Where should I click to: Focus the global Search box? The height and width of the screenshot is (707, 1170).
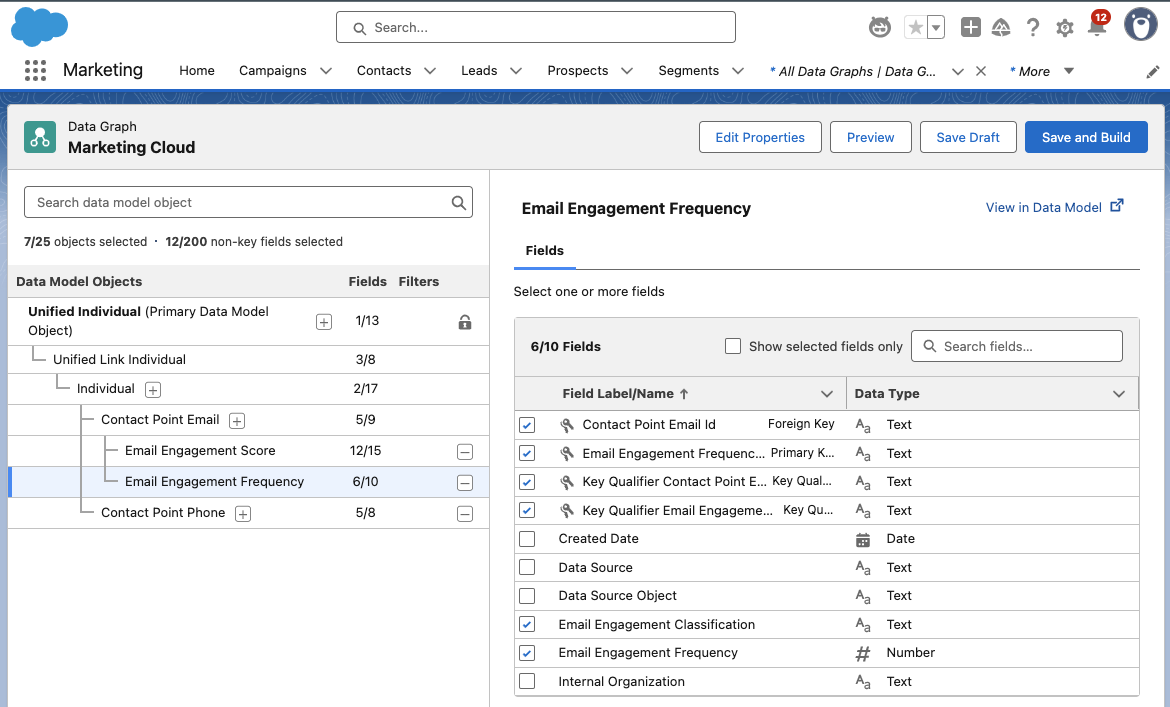(536, 28)
